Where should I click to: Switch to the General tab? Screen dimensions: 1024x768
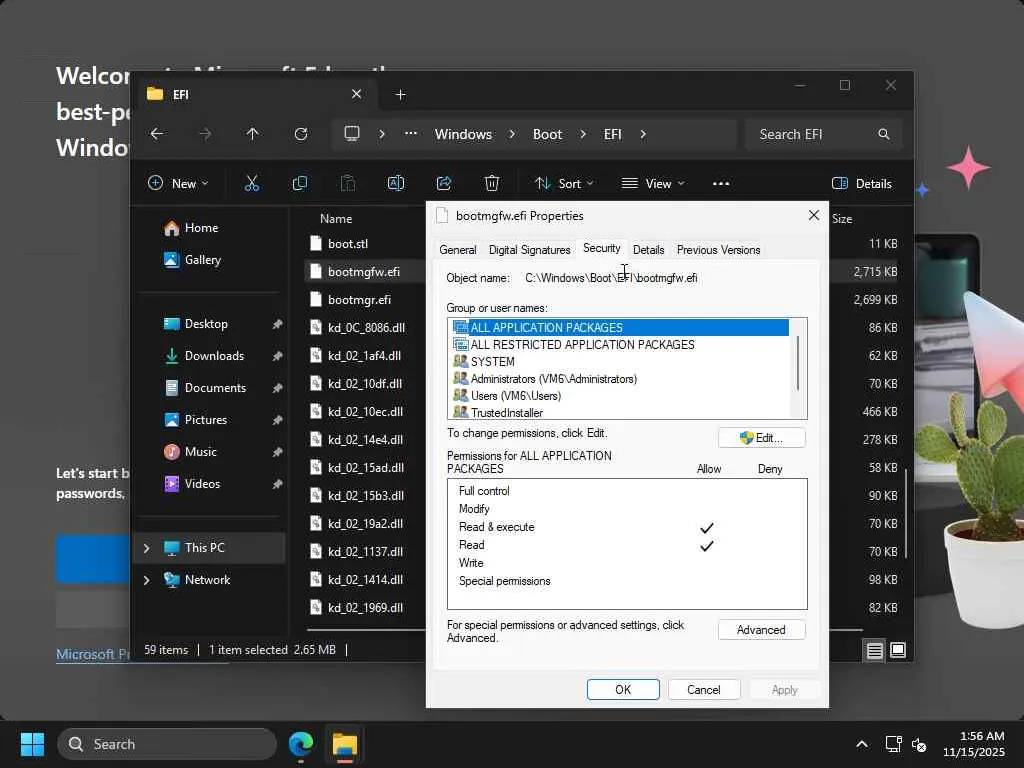click(458, 249)
